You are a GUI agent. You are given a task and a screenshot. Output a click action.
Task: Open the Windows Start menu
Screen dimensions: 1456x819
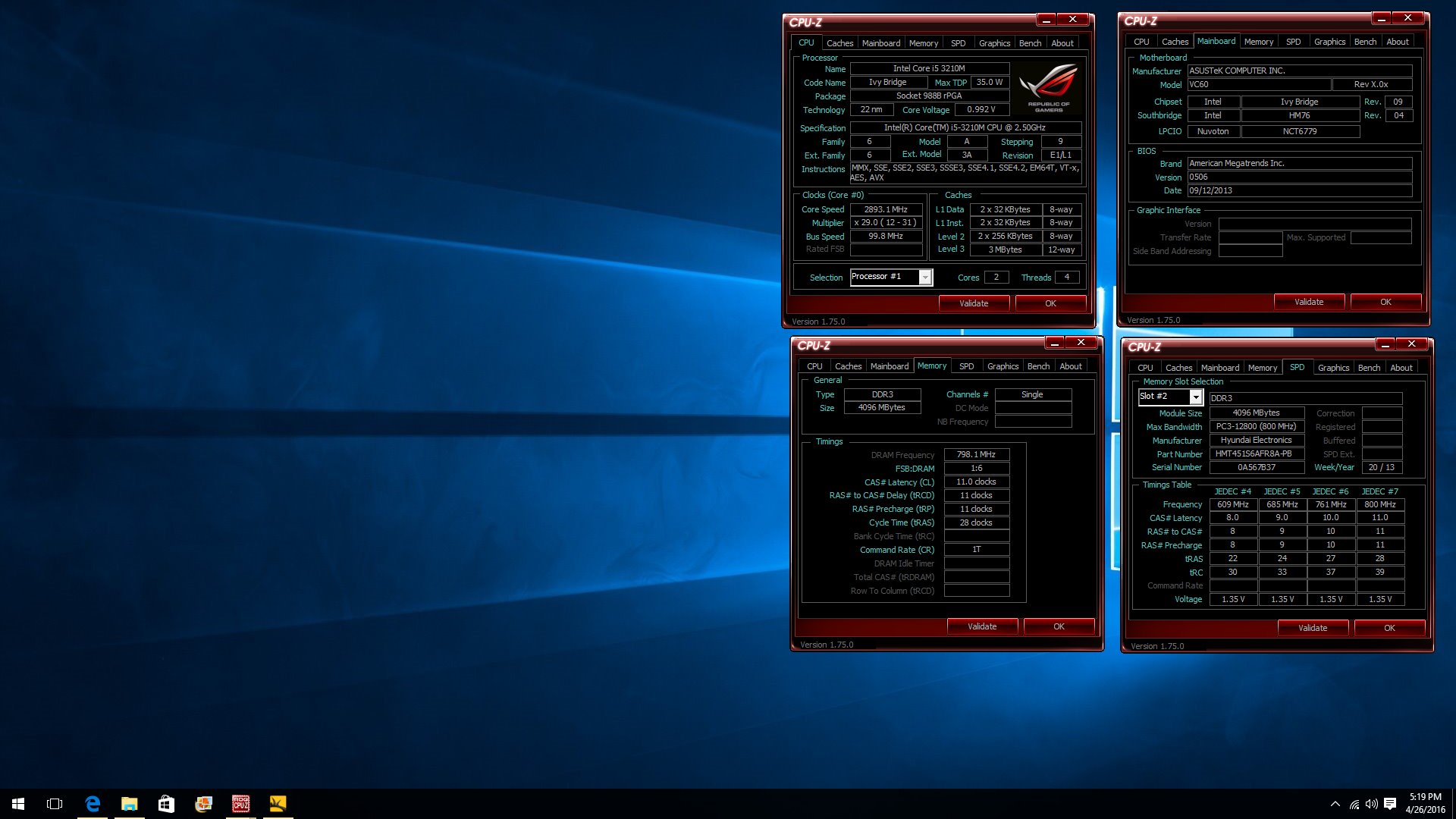coord(18,804)
